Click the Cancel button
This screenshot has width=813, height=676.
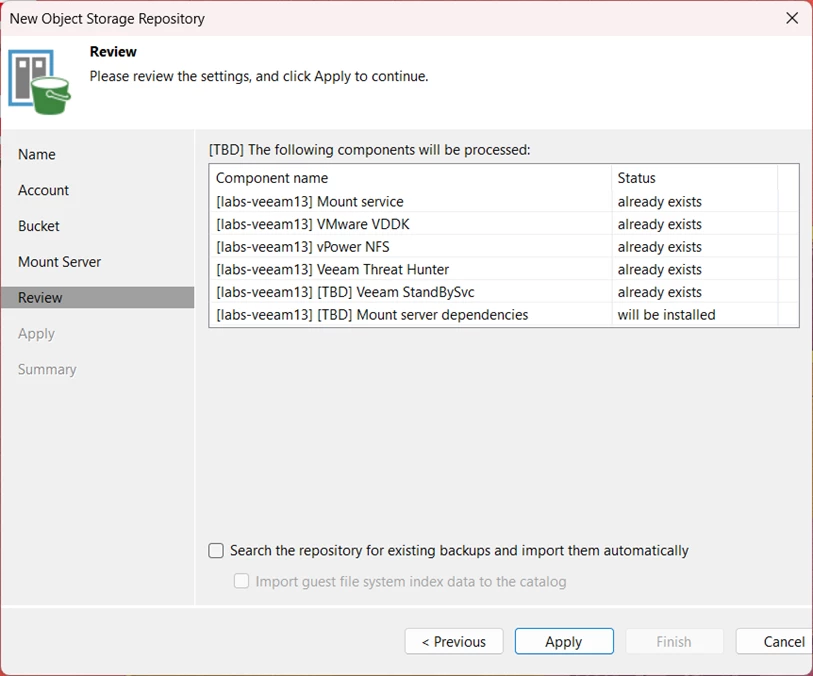[774, 641]
